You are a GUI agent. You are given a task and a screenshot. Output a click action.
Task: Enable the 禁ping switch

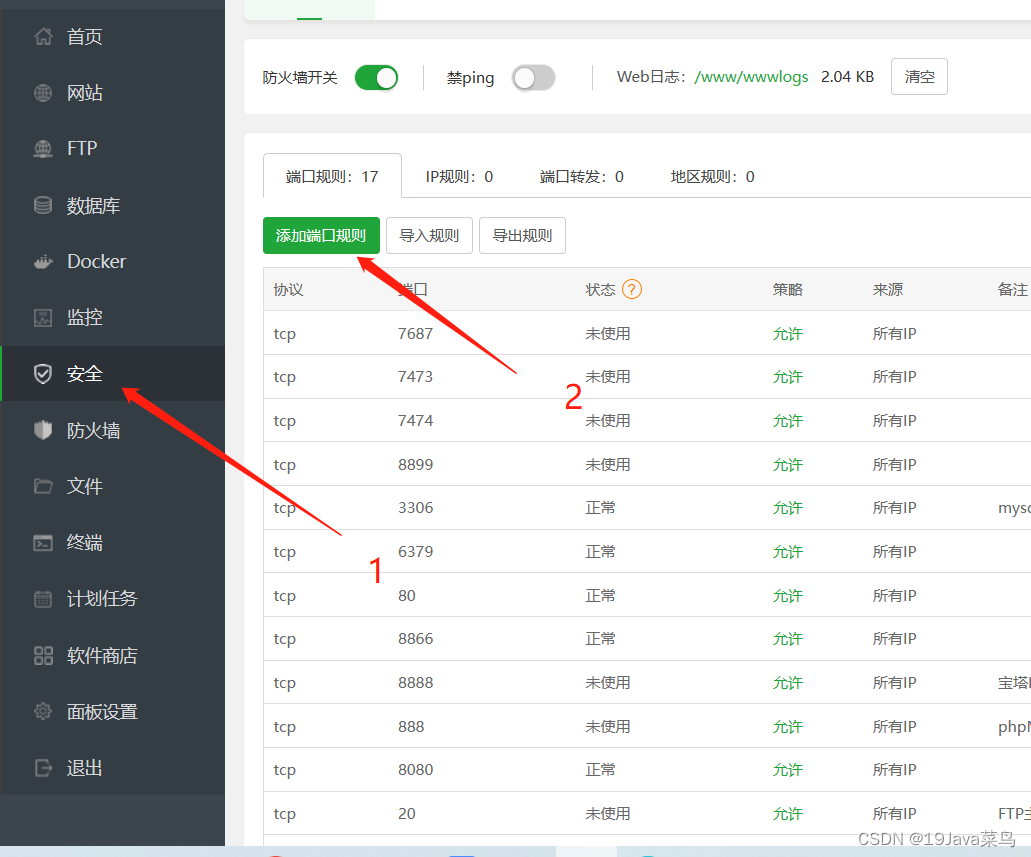[533, 78]
